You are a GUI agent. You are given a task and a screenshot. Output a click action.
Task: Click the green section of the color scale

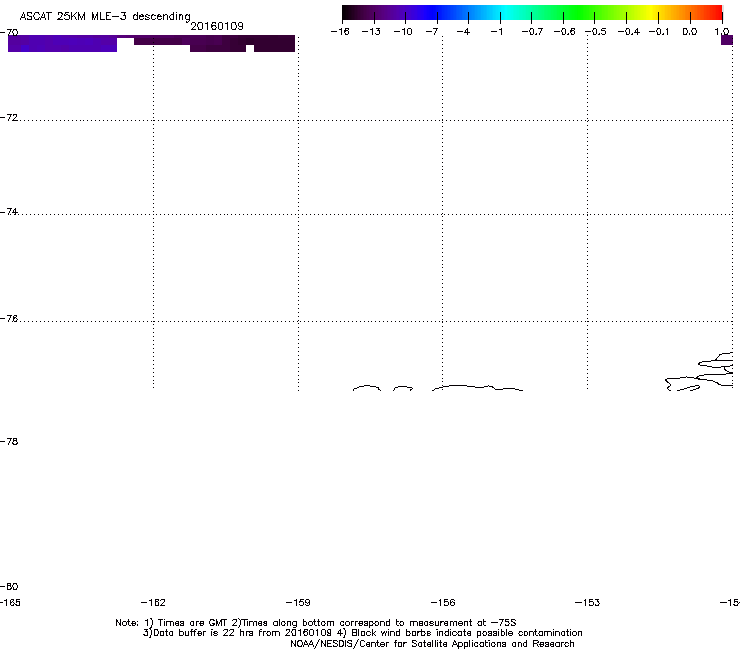580,13
